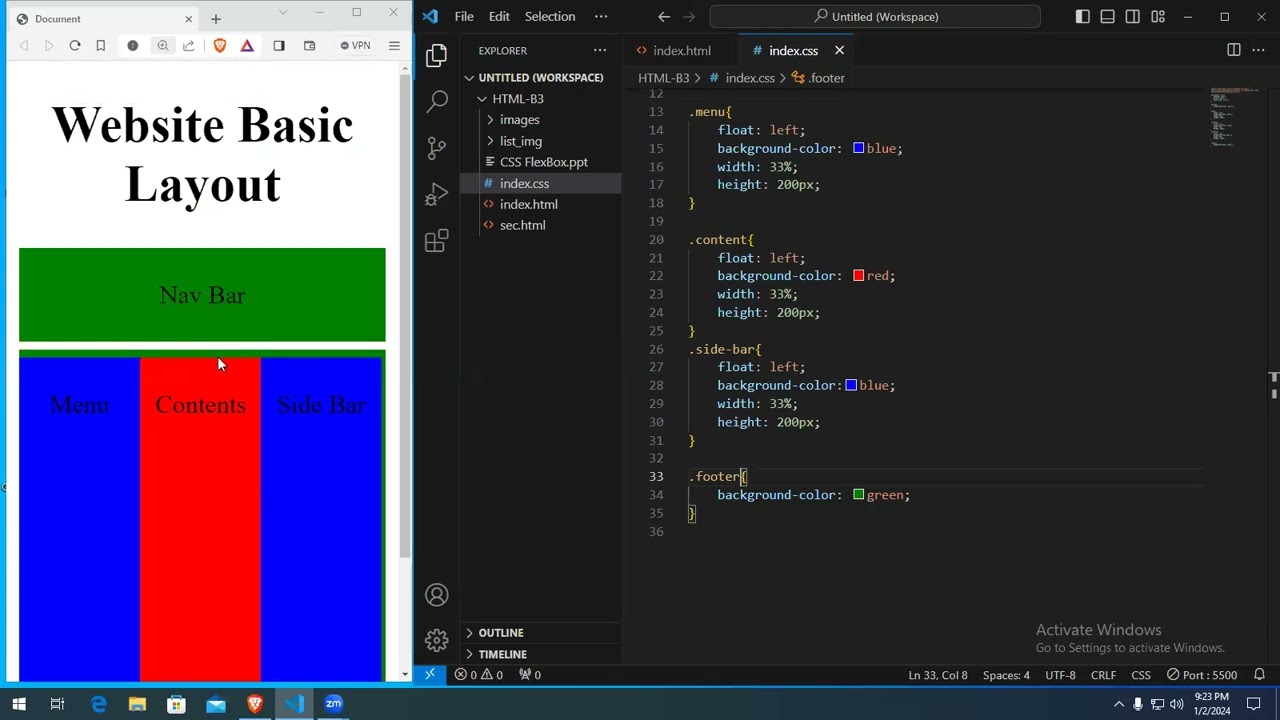Open hidden menu items ellipsis in VS Code
Image resolution: width=1280 pixels, height=720 pixels.
(x=600, y=16)
